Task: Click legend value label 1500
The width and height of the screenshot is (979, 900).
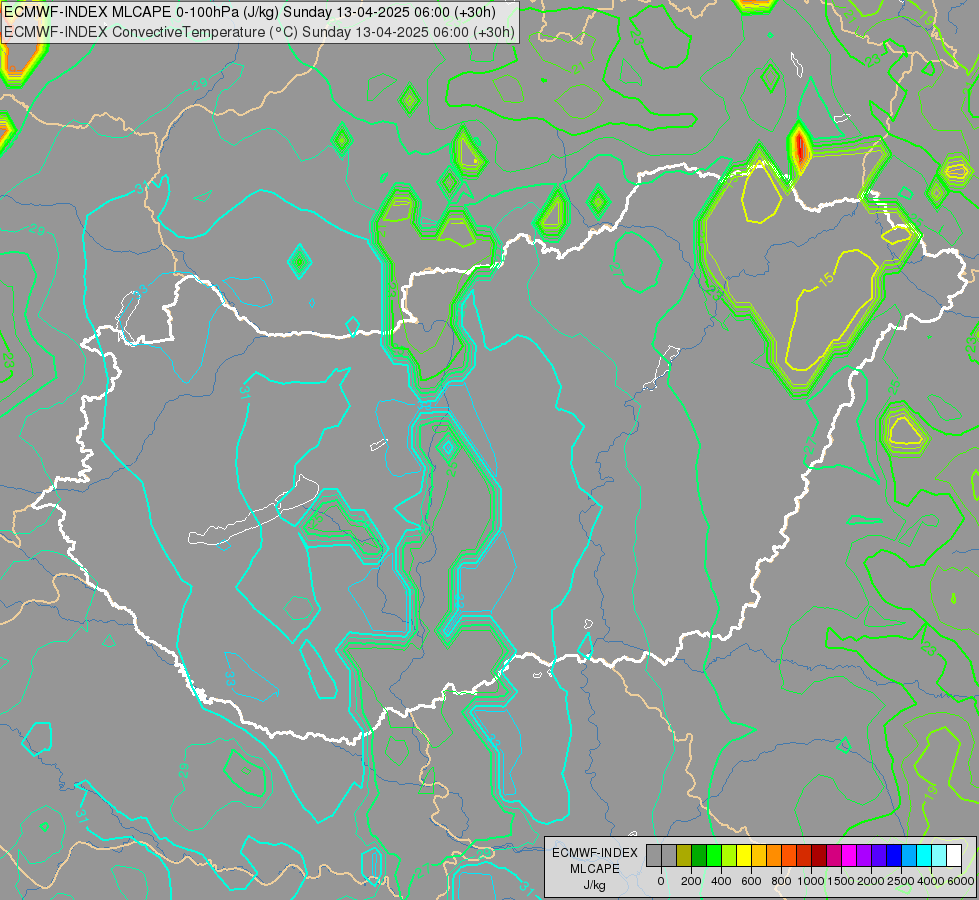Action: click(x=841, y=881)
